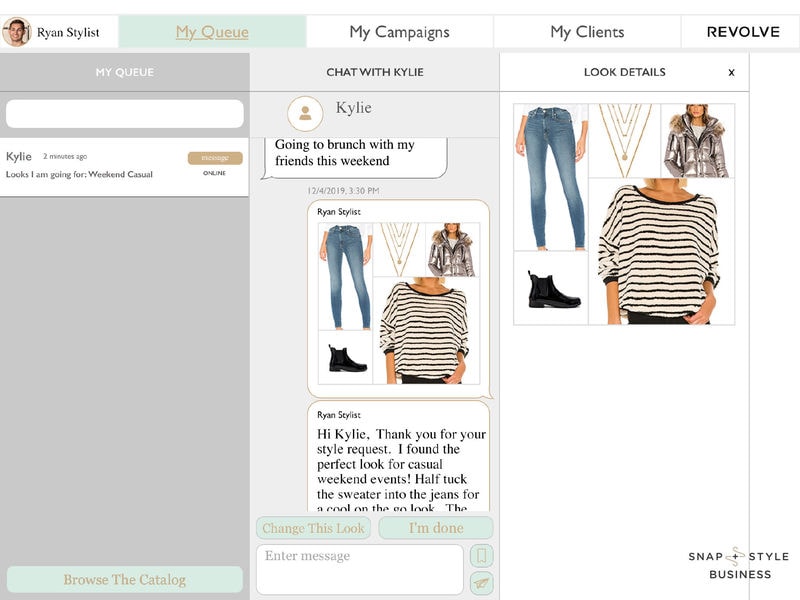Select the striped sweater in Look Details
800x600 pixels.
click(661, 251)
